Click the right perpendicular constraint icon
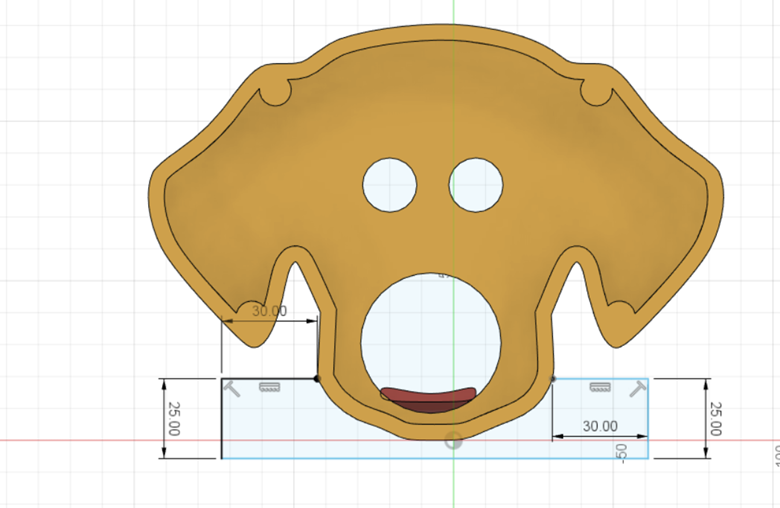Image resolution: width=780 pixels, height=508 pixels. pos(638,389)
